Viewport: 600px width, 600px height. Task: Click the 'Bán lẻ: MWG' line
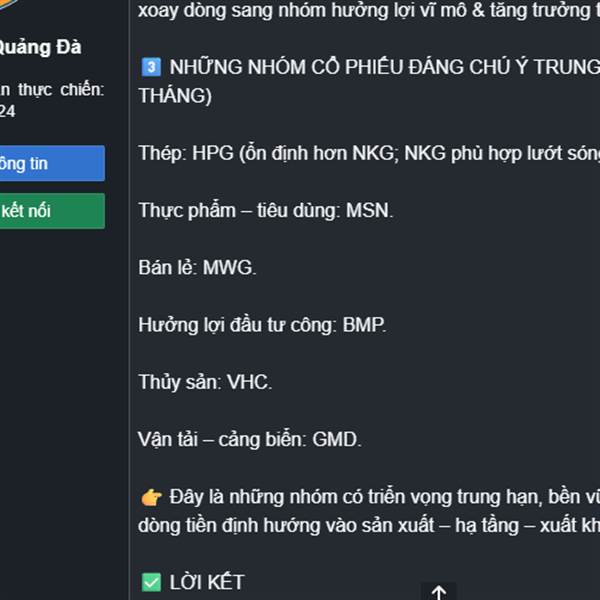tap(197, 267)
